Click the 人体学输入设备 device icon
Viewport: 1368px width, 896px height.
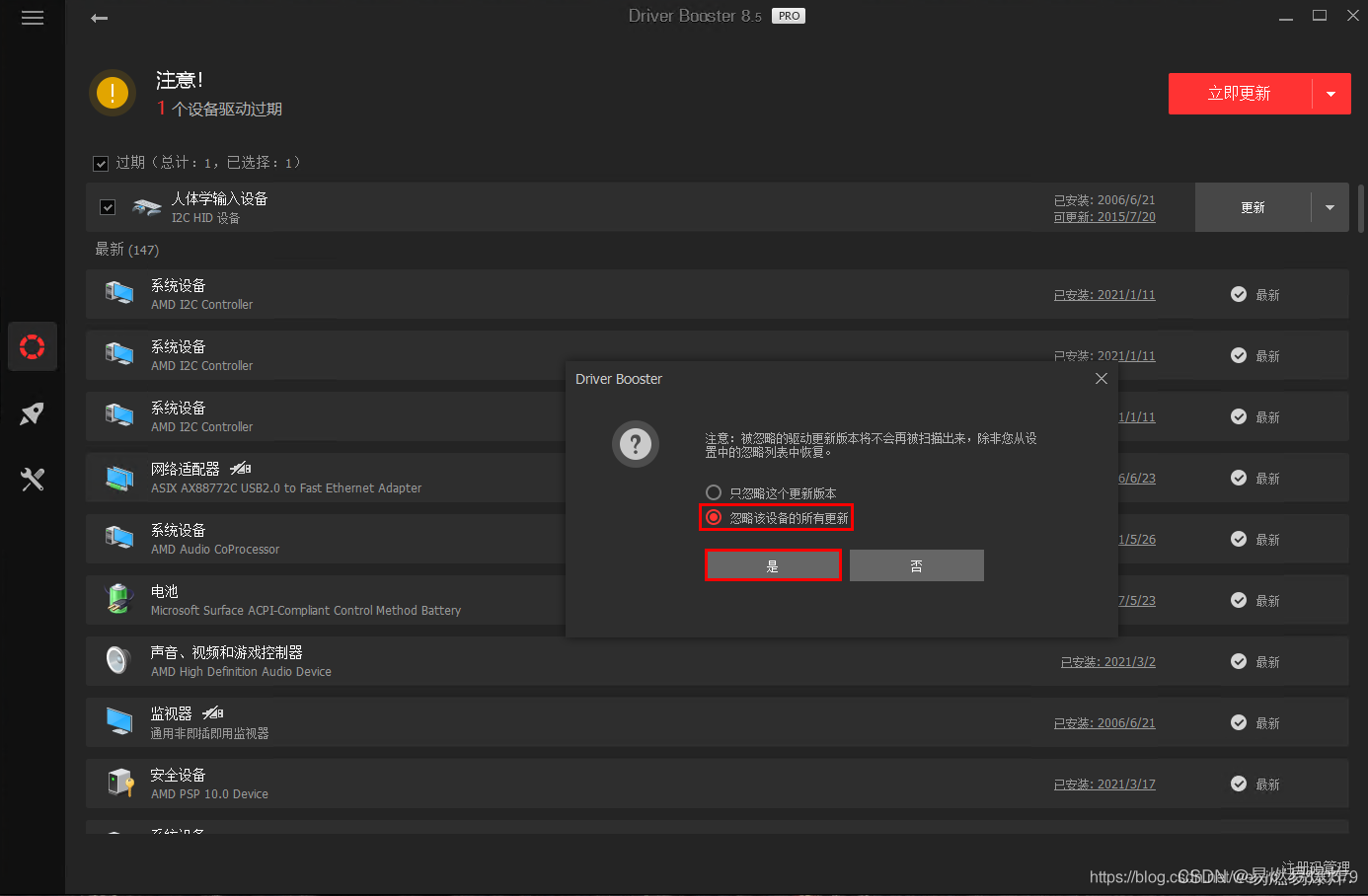pyautogui.click(x=146, y=207)
